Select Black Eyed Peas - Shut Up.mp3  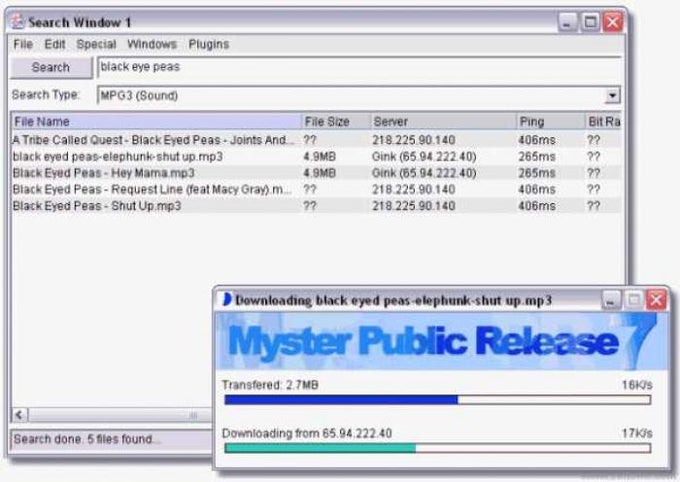(316, 206)
